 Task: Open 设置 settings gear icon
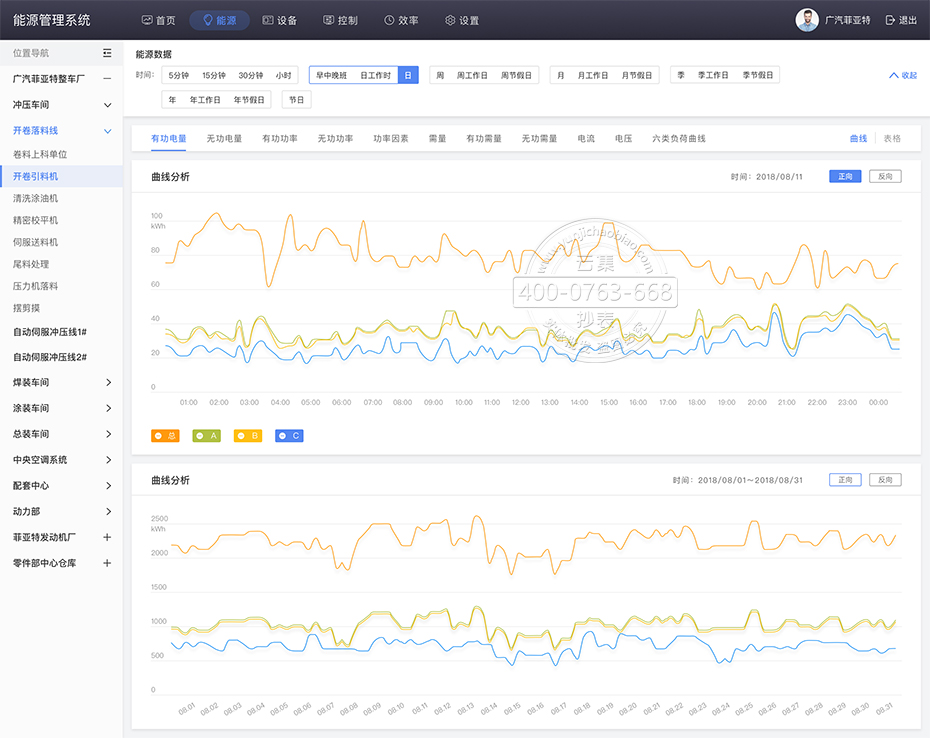[x=450, y=20]
